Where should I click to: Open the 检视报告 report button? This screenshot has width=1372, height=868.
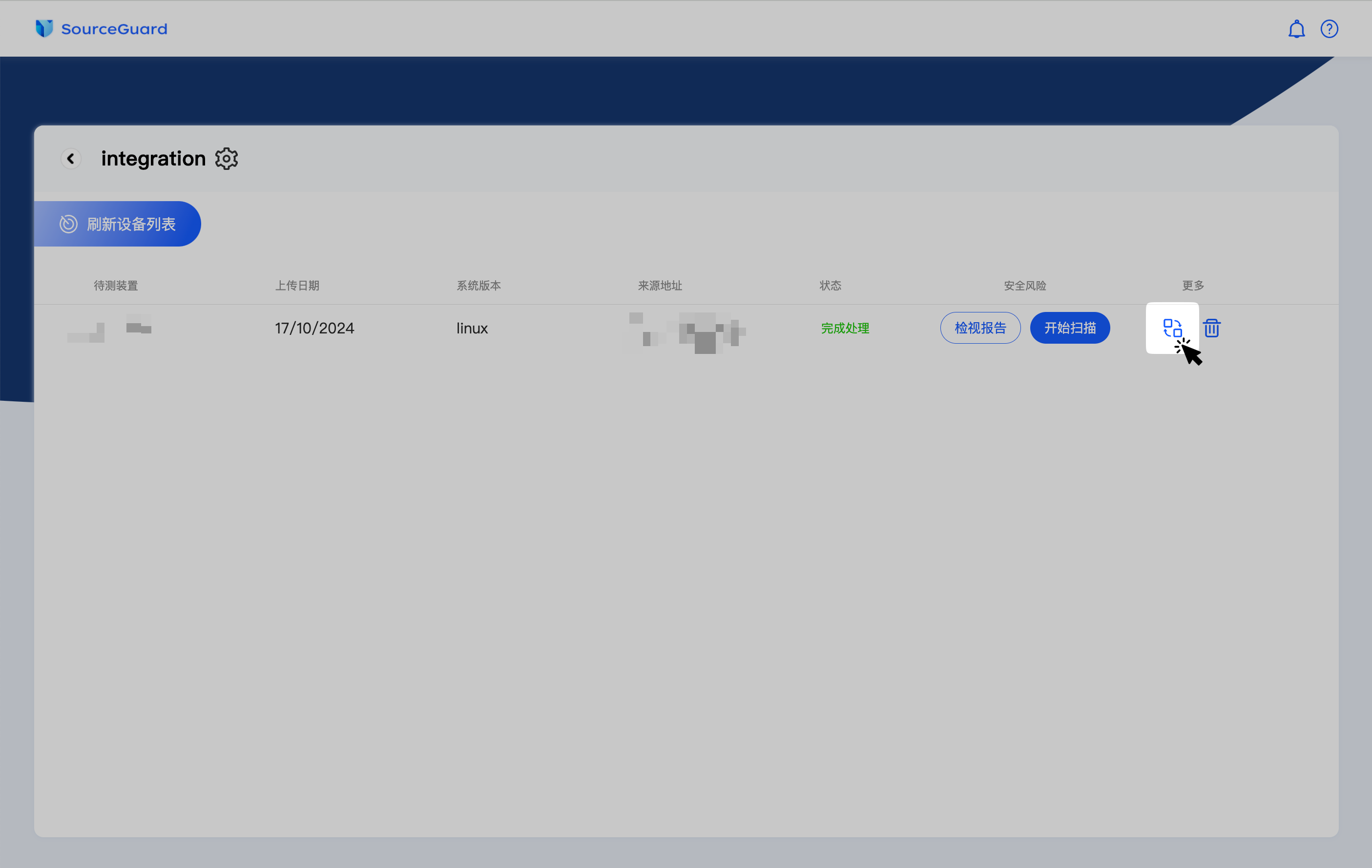click(980, 328)
